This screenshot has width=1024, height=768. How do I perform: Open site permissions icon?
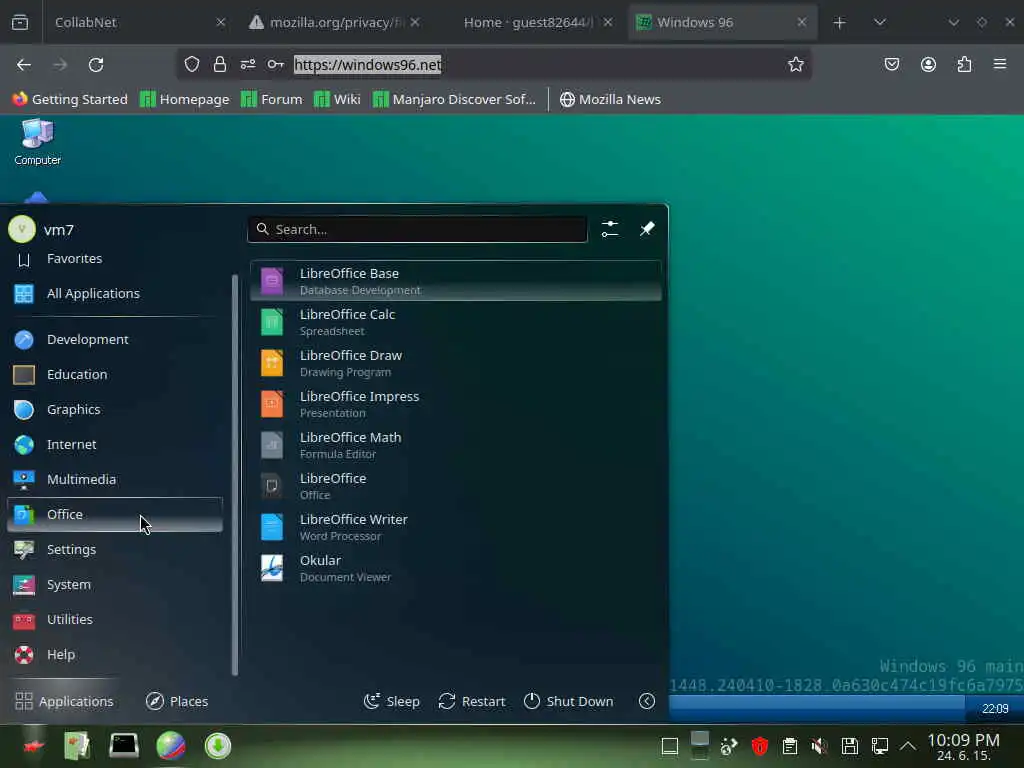coord(248,65)
